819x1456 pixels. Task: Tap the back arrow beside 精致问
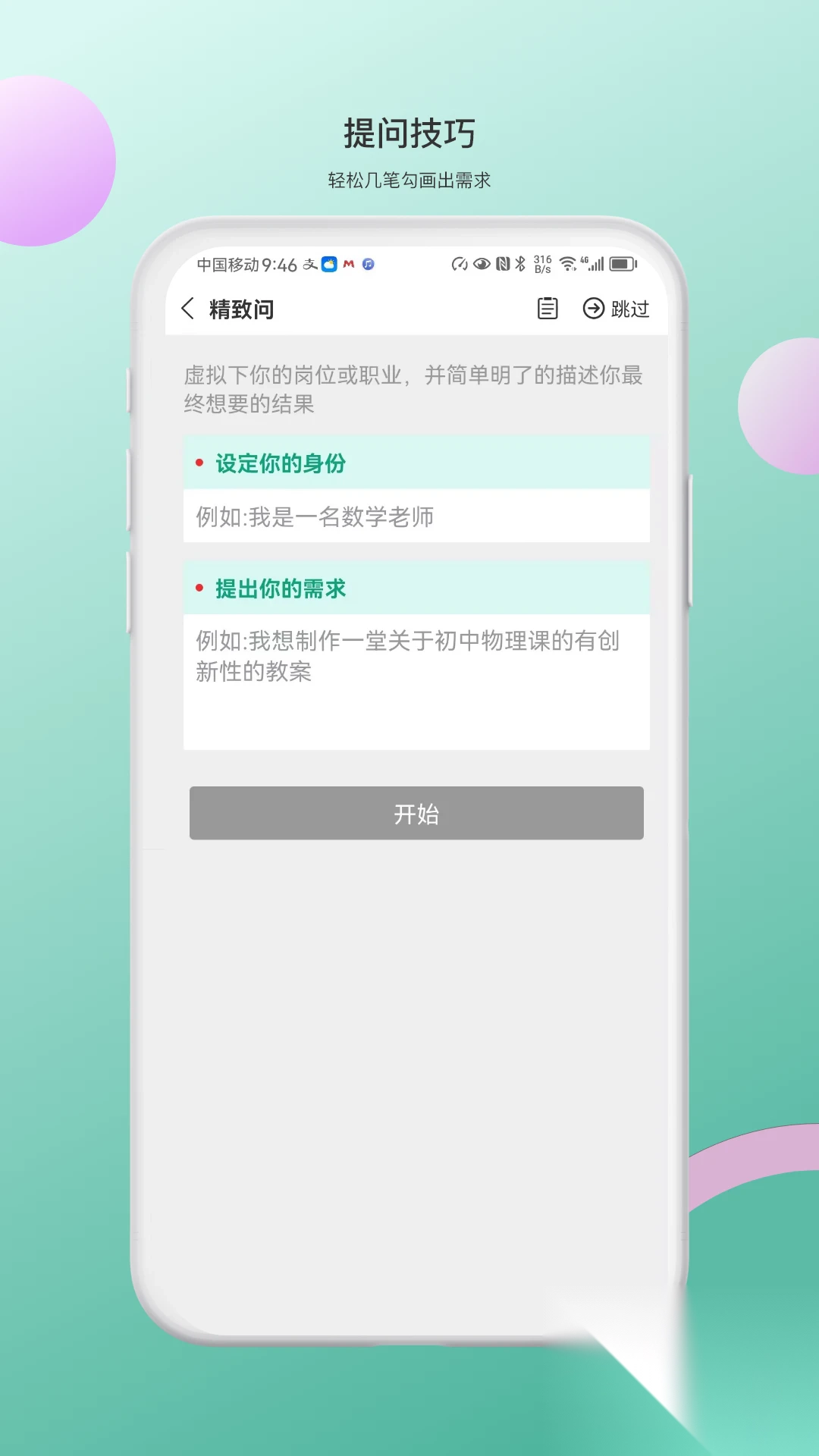(188, 309)
